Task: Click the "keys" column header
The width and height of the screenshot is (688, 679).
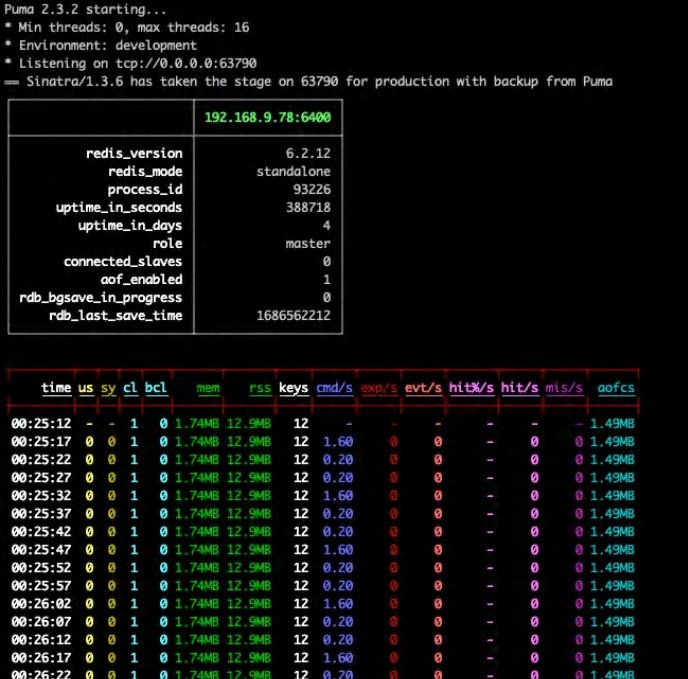Action: coord(293,387)
